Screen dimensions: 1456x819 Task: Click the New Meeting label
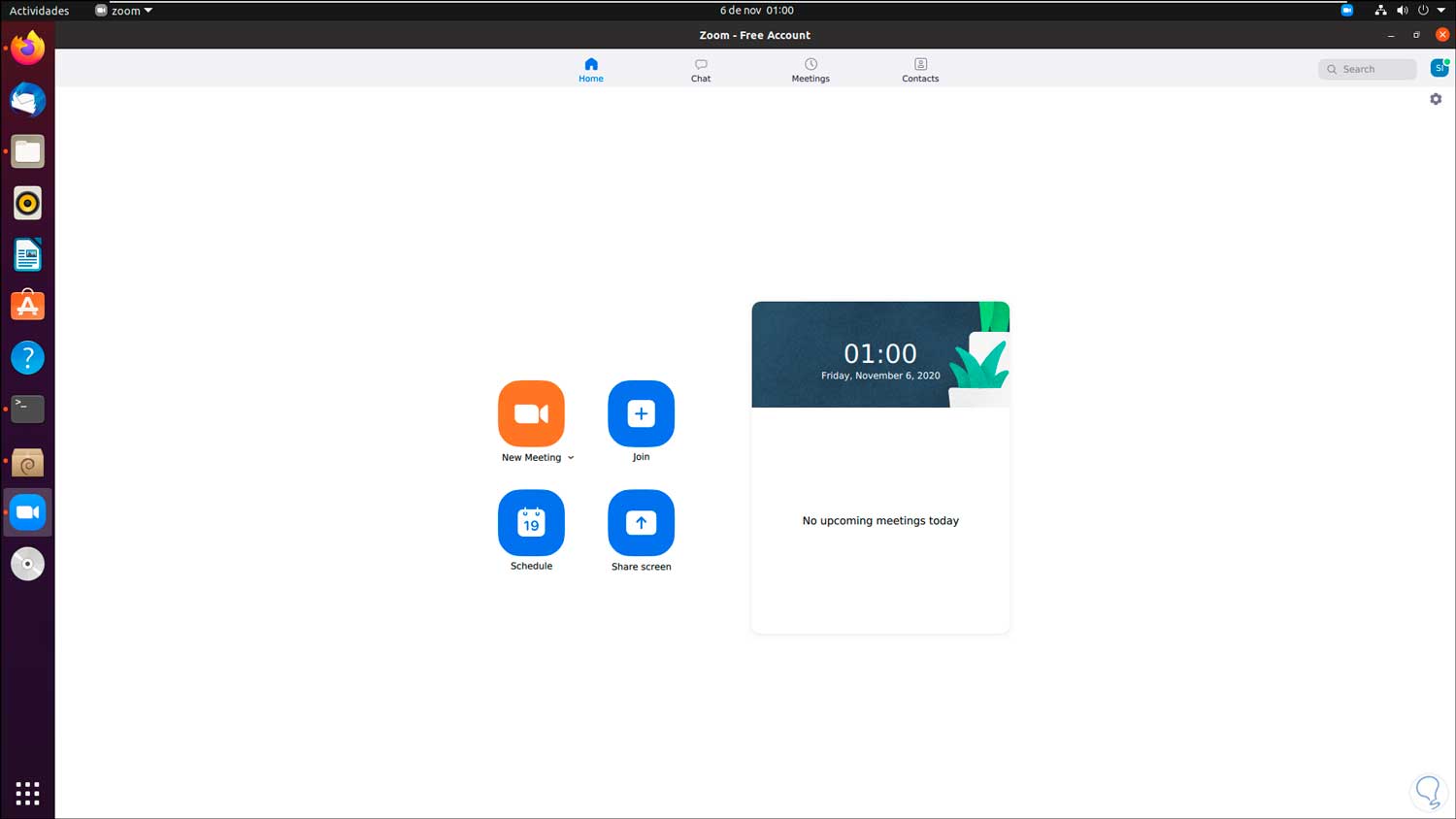(531, 458)
